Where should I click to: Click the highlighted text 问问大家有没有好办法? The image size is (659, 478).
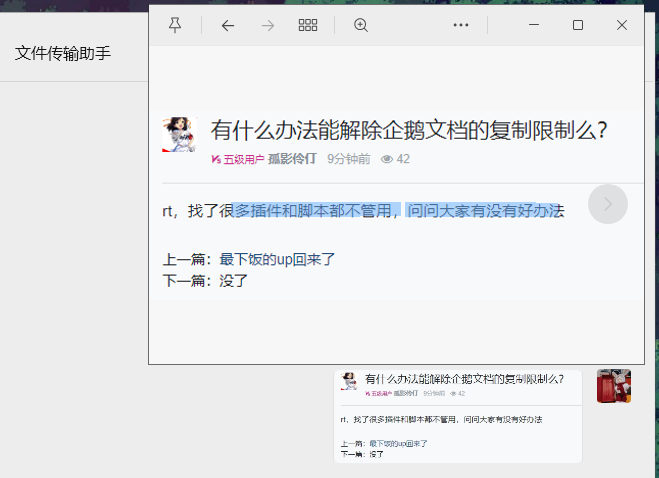(486, 211)
